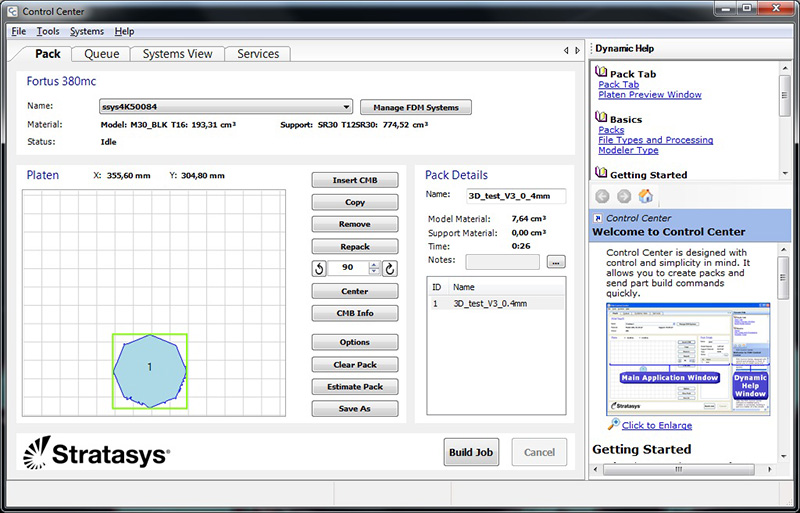Open Dynamic Help home page
This screenshot has width=800, height=513.
tap(645, 196)
